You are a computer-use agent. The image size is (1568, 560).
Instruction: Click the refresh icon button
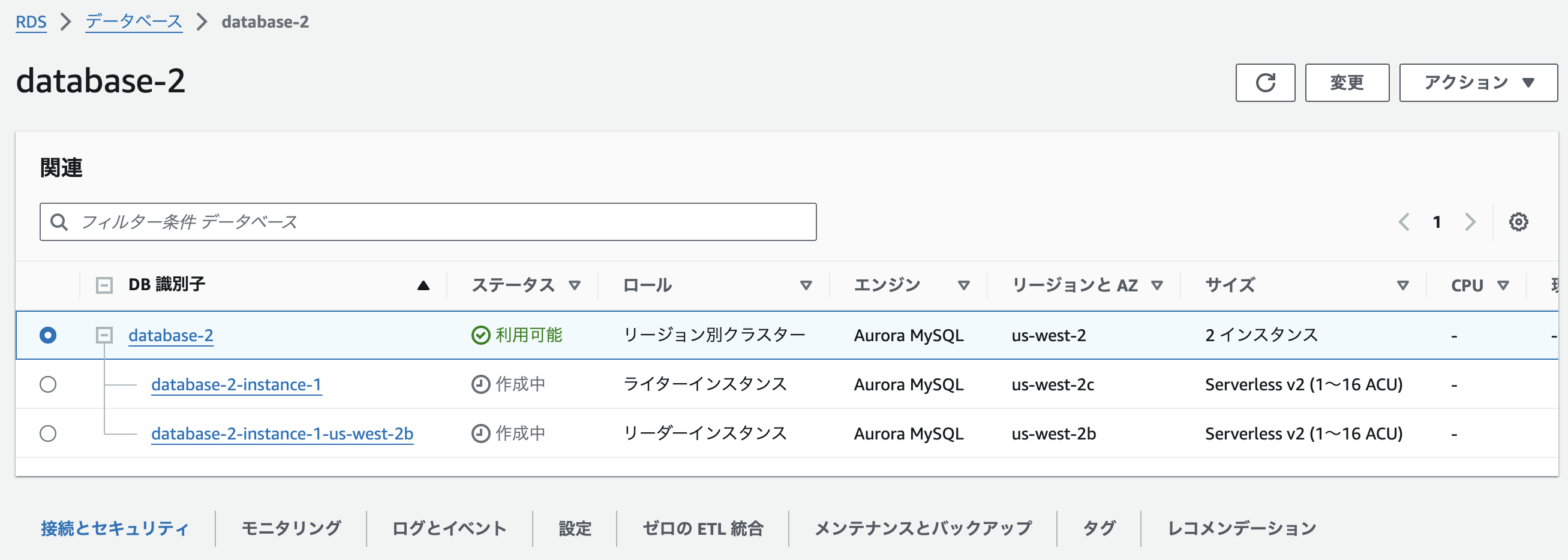pos(1264,83)
